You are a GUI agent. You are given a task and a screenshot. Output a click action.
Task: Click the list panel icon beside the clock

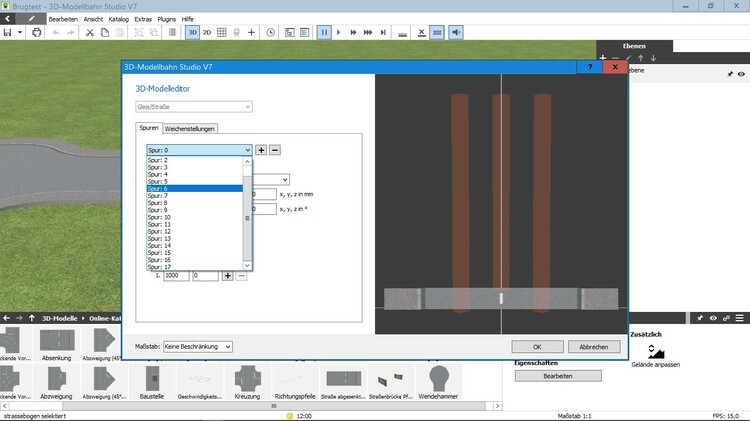click(x=305, y=33)
